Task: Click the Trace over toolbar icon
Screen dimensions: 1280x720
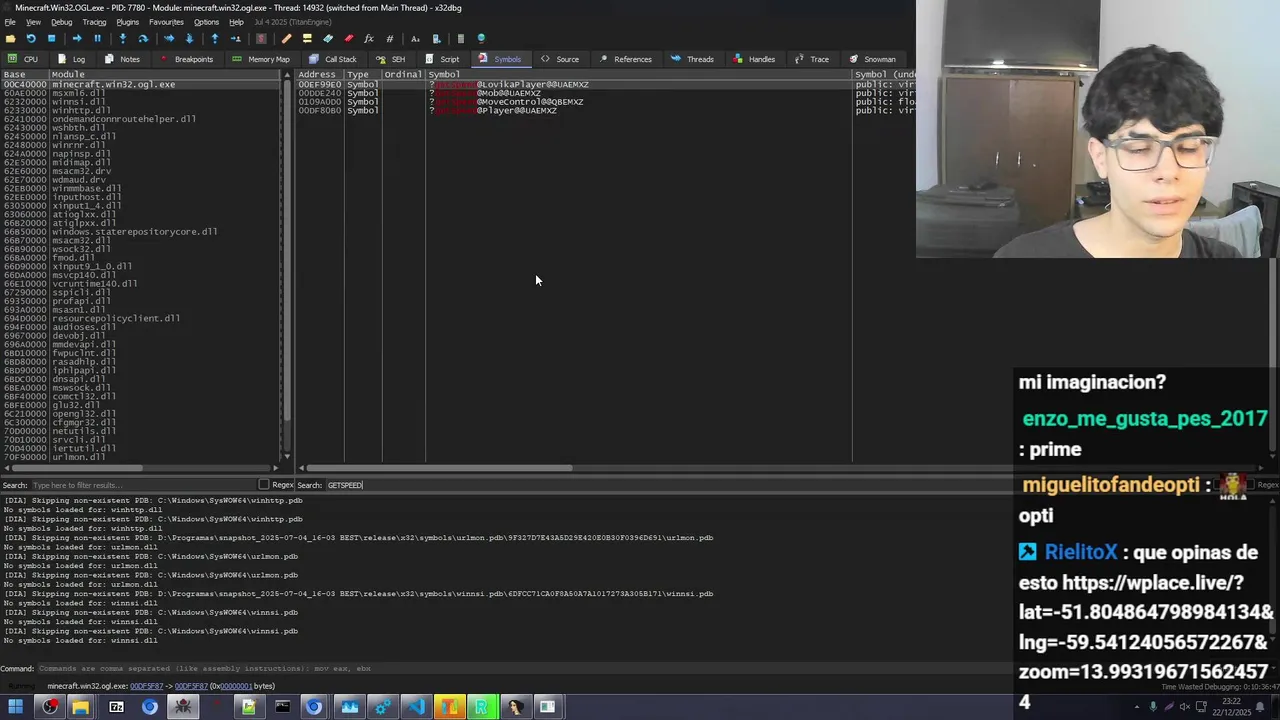Action: click(x=189, y=39)
